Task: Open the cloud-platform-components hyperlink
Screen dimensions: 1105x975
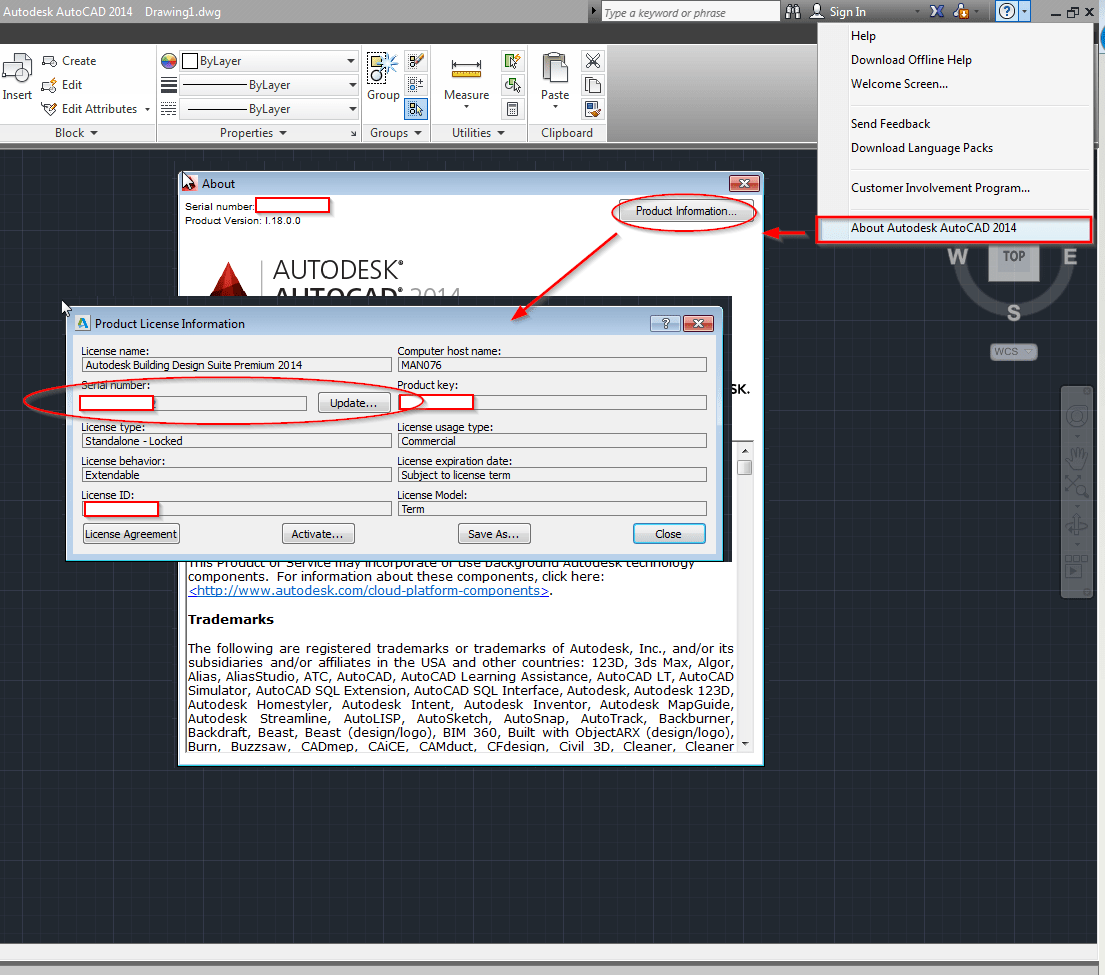Action: 369,591
